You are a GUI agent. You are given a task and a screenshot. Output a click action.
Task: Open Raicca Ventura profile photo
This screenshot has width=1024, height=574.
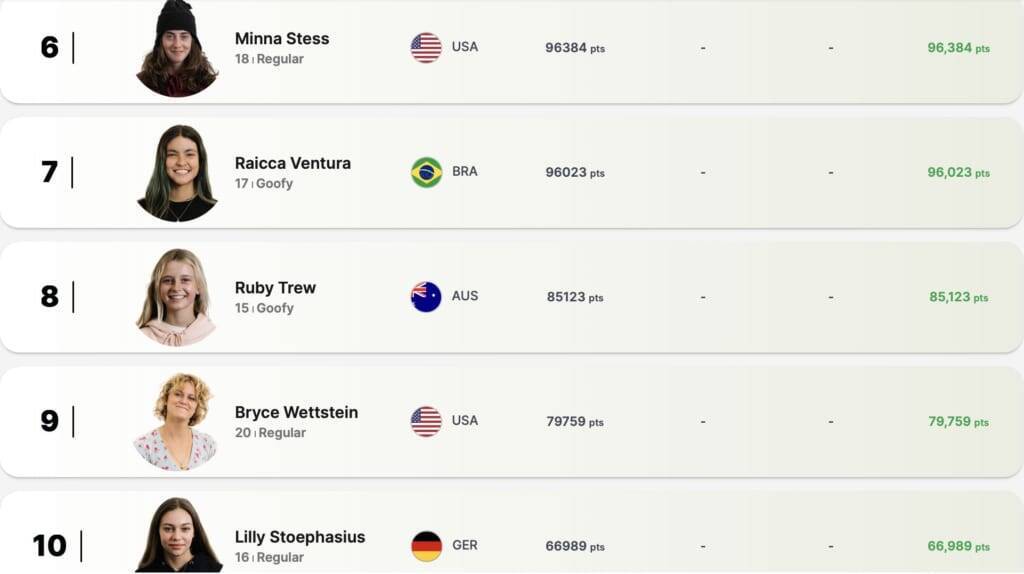coord(177,173)
